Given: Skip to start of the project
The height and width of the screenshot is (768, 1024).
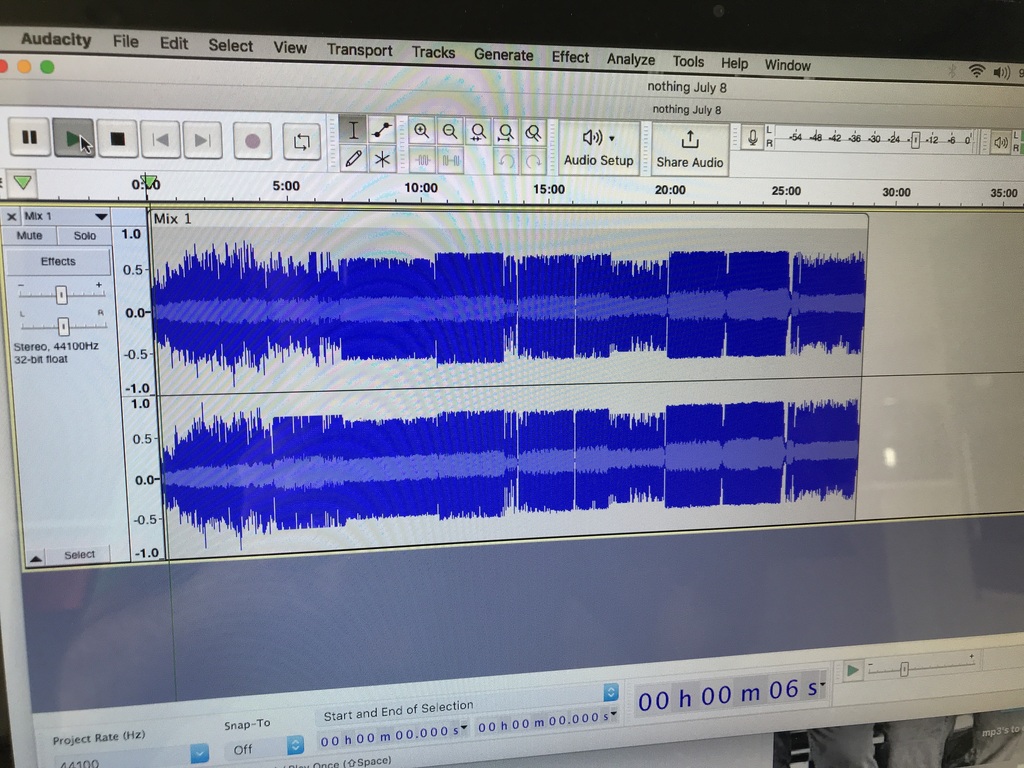Looking at the screenshot, I should 161,140.
